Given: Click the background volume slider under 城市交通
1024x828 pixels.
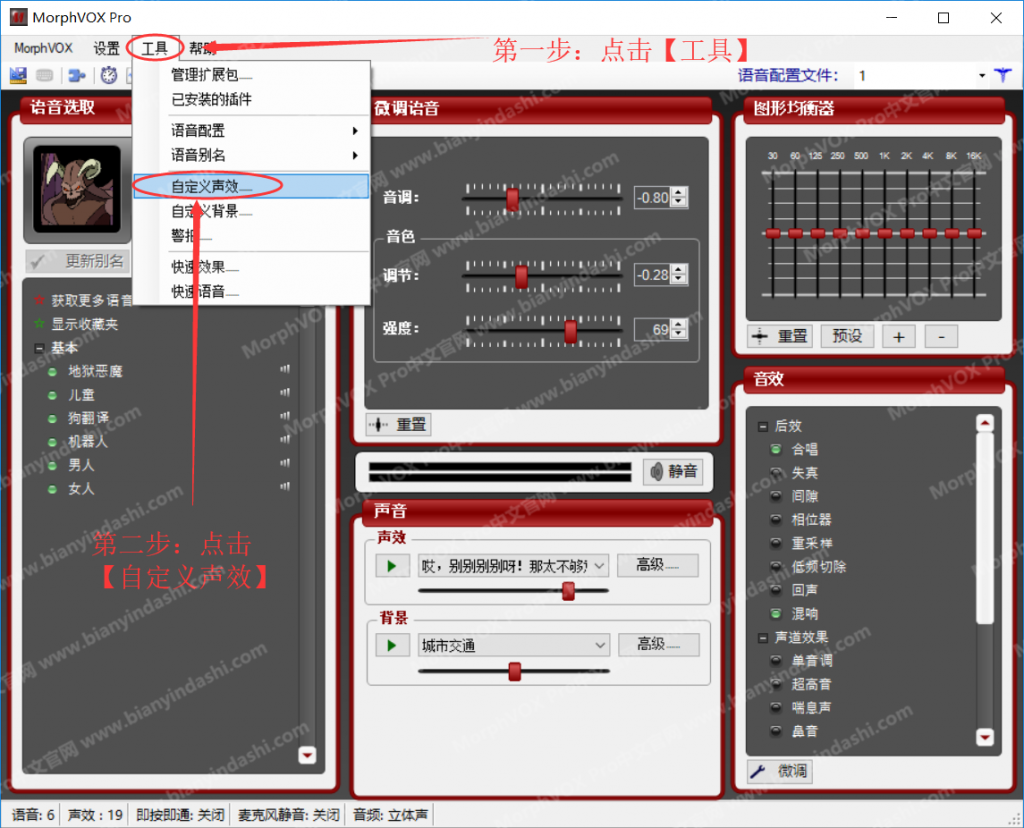Looking at the screenshot, I should pos(515,671).
